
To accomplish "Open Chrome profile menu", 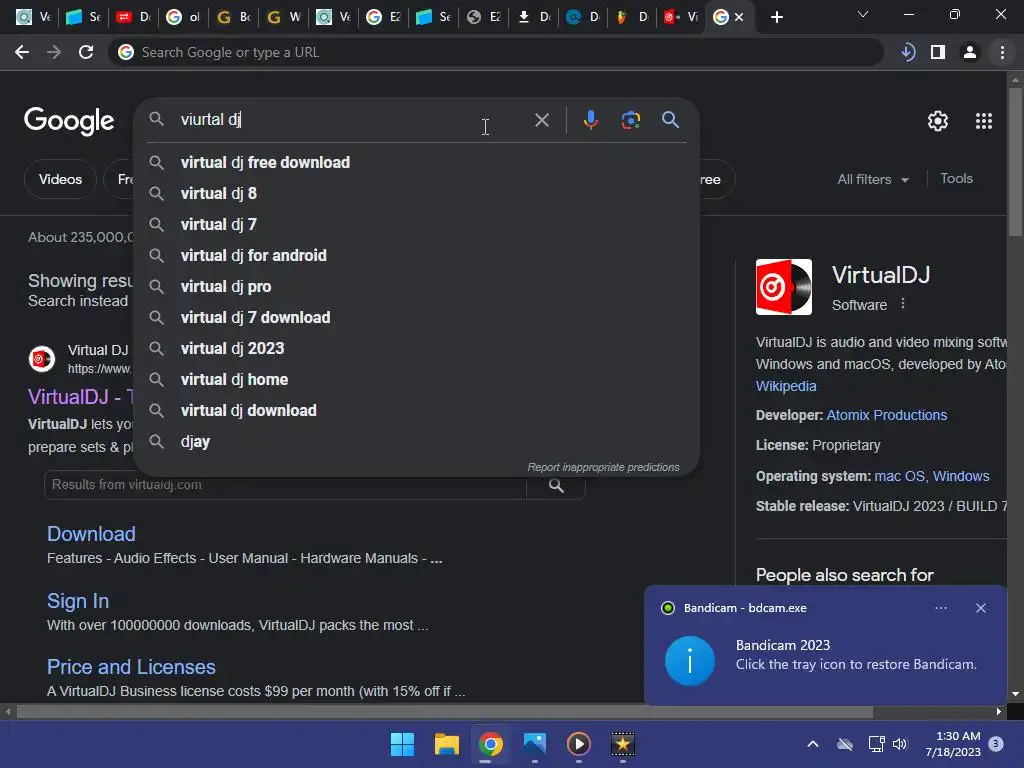I will pos(970,52).
